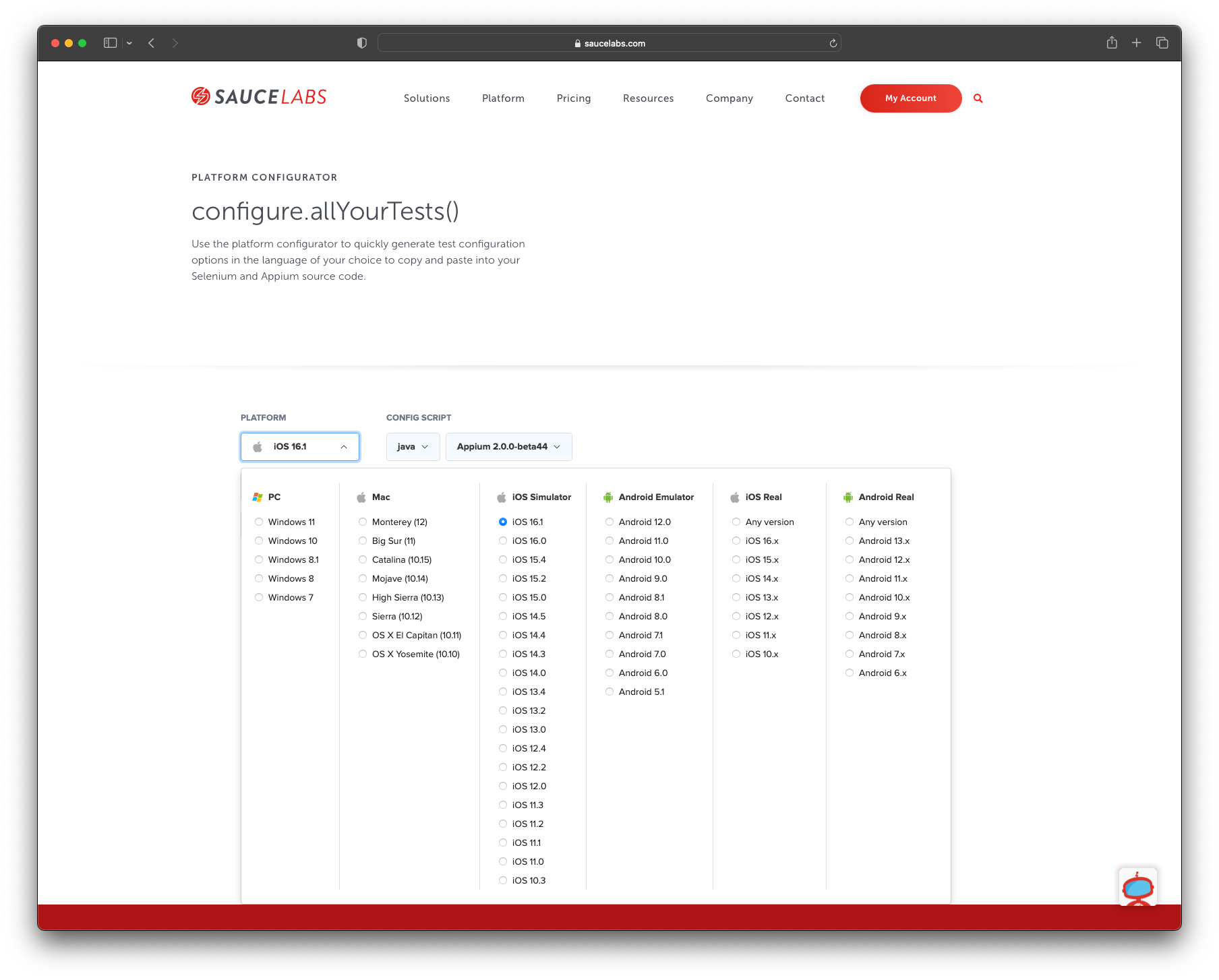Choose OS X El Capitan (10.11)
Screen dimensions: 1219x980
[411, 636]
